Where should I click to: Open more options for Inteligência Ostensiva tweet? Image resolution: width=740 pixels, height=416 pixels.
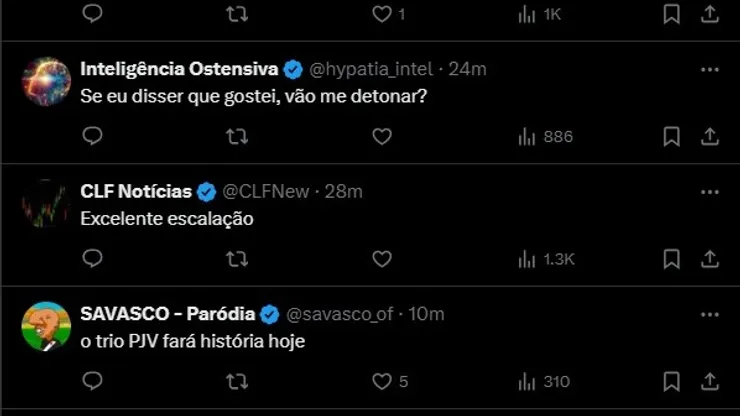point(709,69)
